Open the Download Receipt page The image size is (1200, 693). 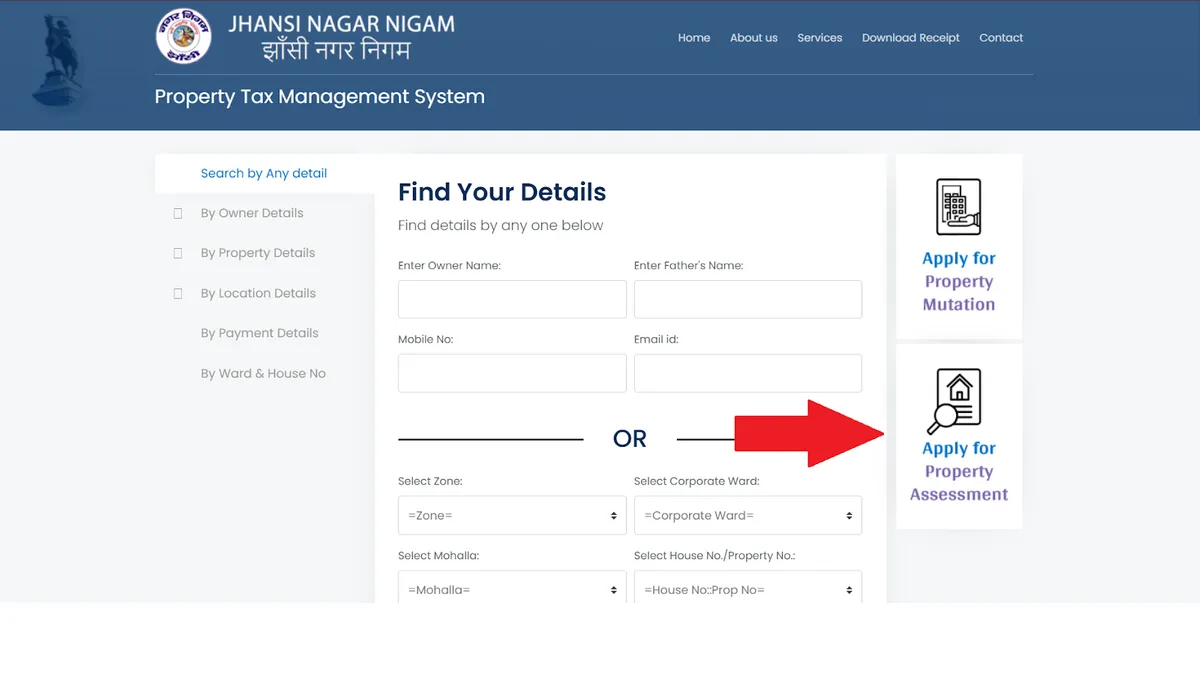click(x=910, y=38)
